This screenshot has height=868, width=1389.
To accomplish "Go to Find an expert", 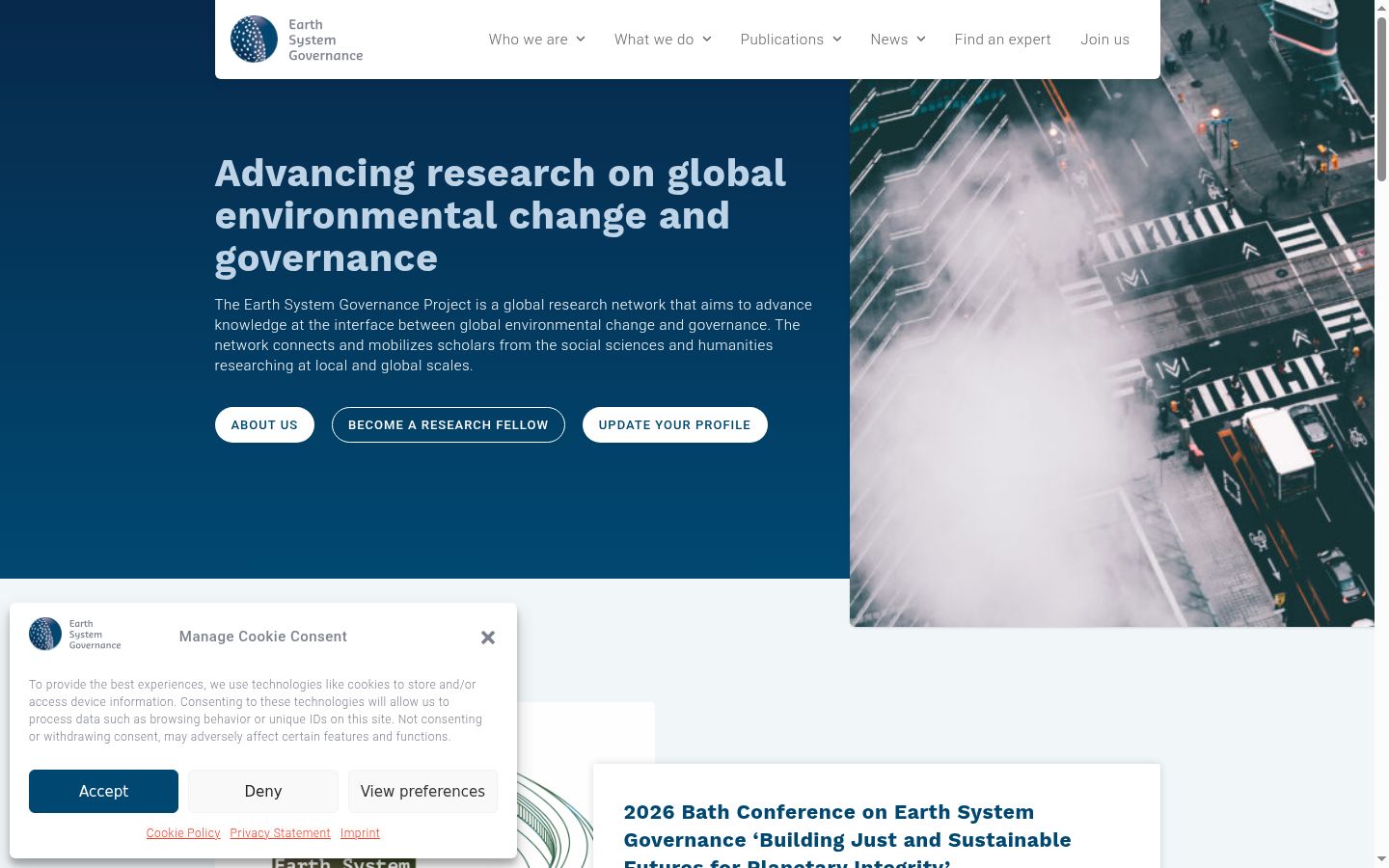I will (1003, 40).
